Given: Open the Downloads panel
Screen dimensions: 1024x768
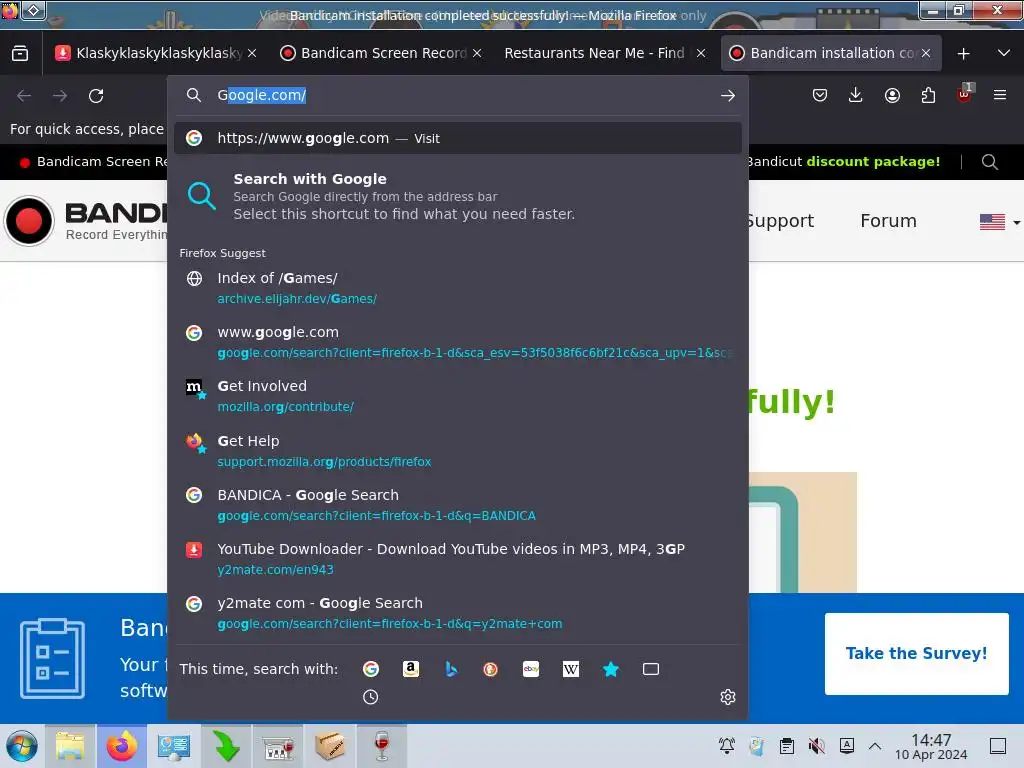Looking at the screenshot, I should [856, 95].
